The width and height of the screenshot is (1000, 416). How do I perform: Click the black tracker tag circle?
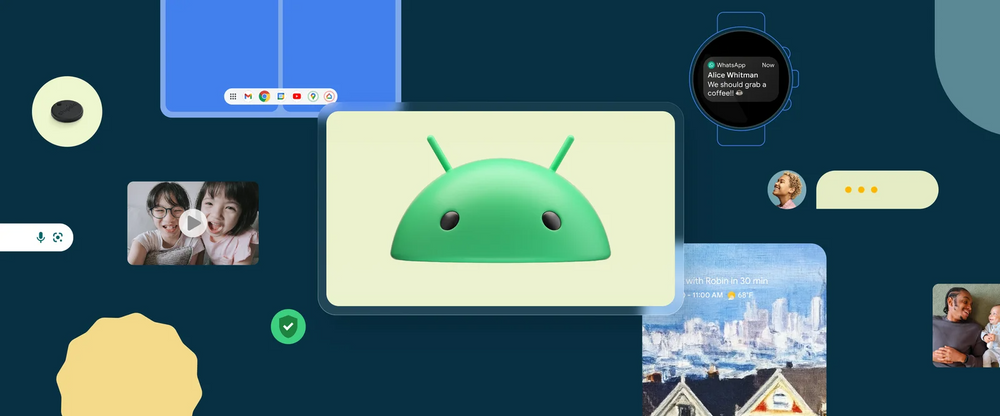67,112
